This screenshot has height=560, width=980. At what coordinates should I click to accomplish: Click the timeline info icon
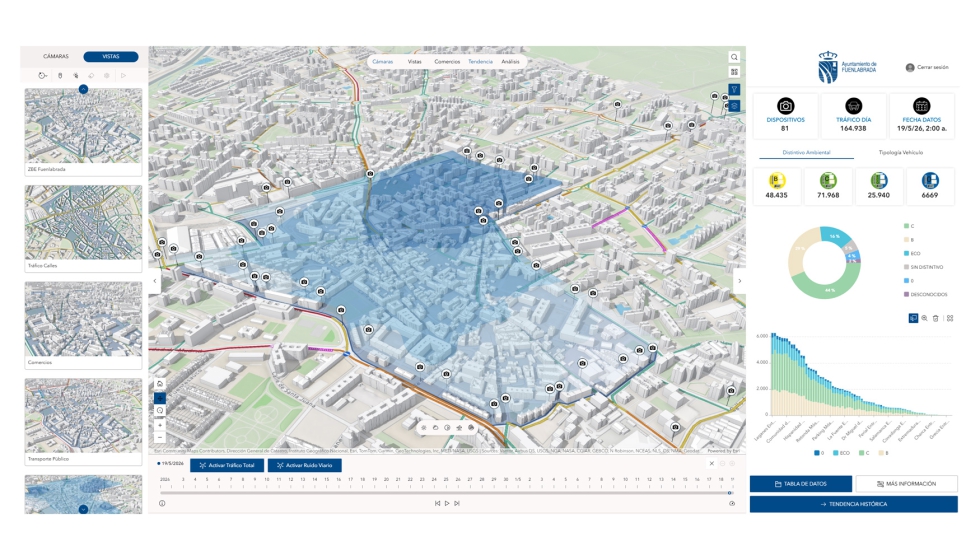162,504
